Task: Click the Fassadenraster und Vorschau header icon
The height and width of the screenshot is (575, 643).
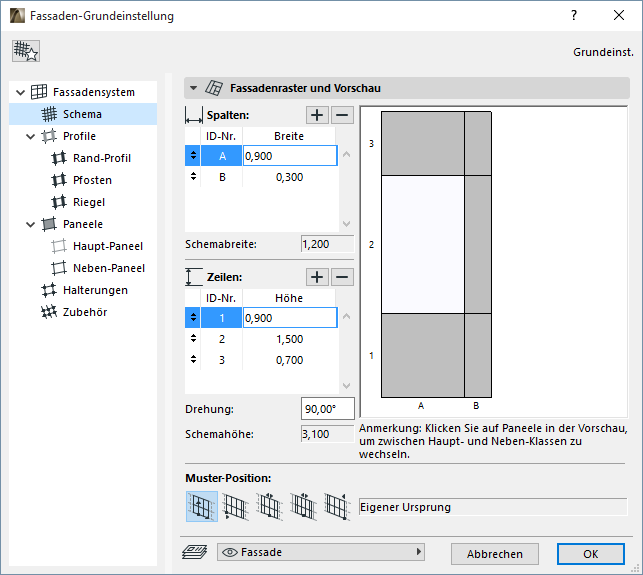Action: [214, 88]
